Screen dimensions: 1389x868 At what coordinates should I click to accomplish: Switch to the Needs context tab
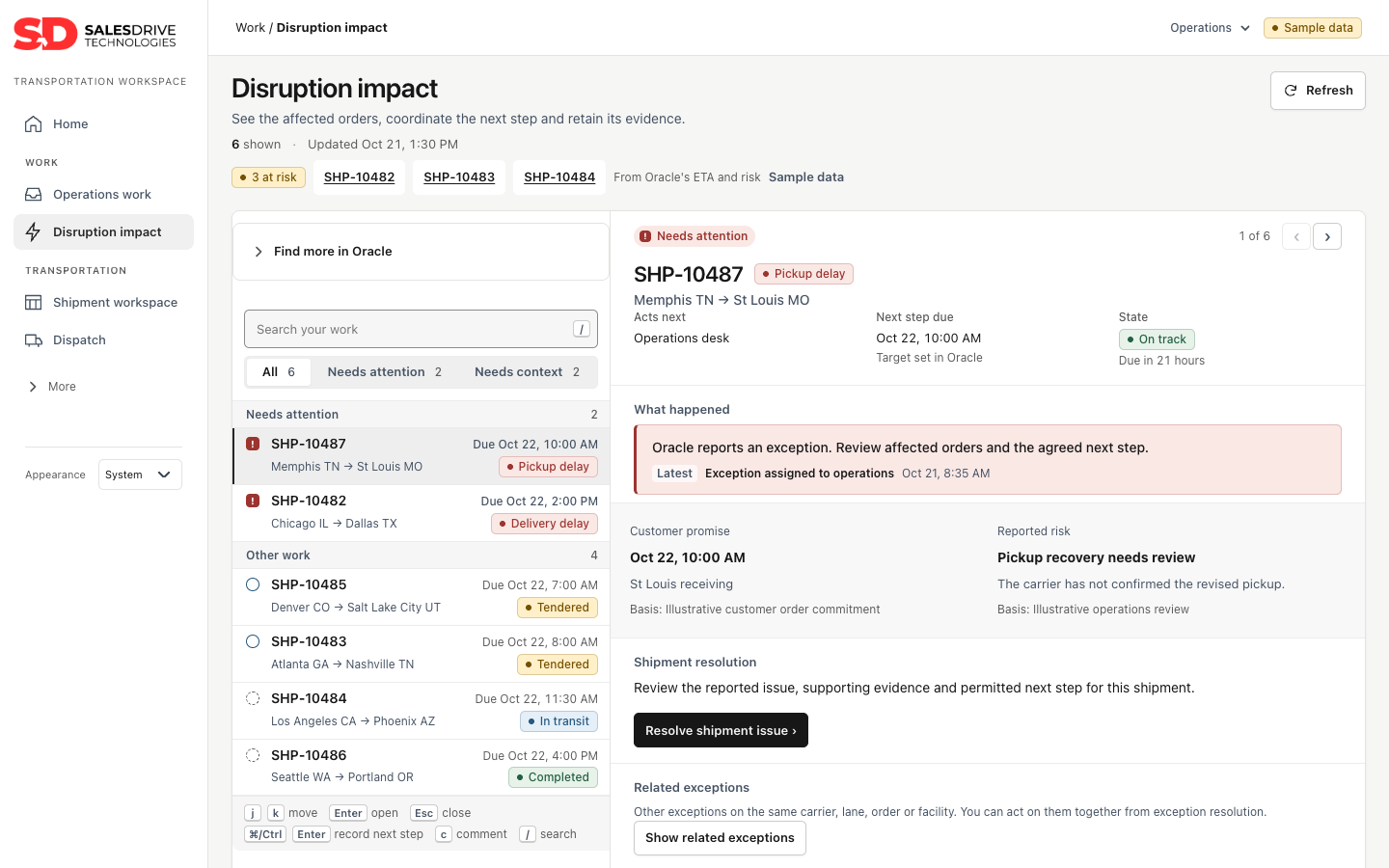[527, 372]
